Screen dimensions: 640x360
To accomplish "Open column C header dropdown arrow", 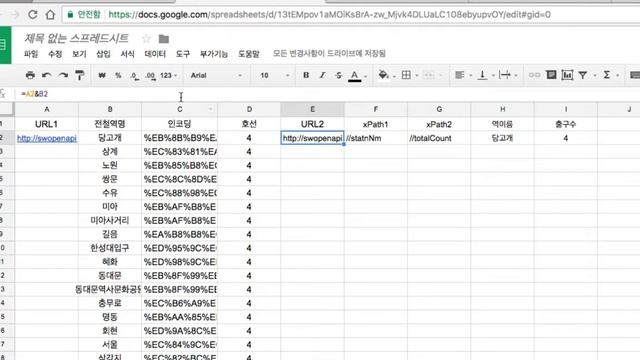I will pyautogui.click(x=211, y=109).
